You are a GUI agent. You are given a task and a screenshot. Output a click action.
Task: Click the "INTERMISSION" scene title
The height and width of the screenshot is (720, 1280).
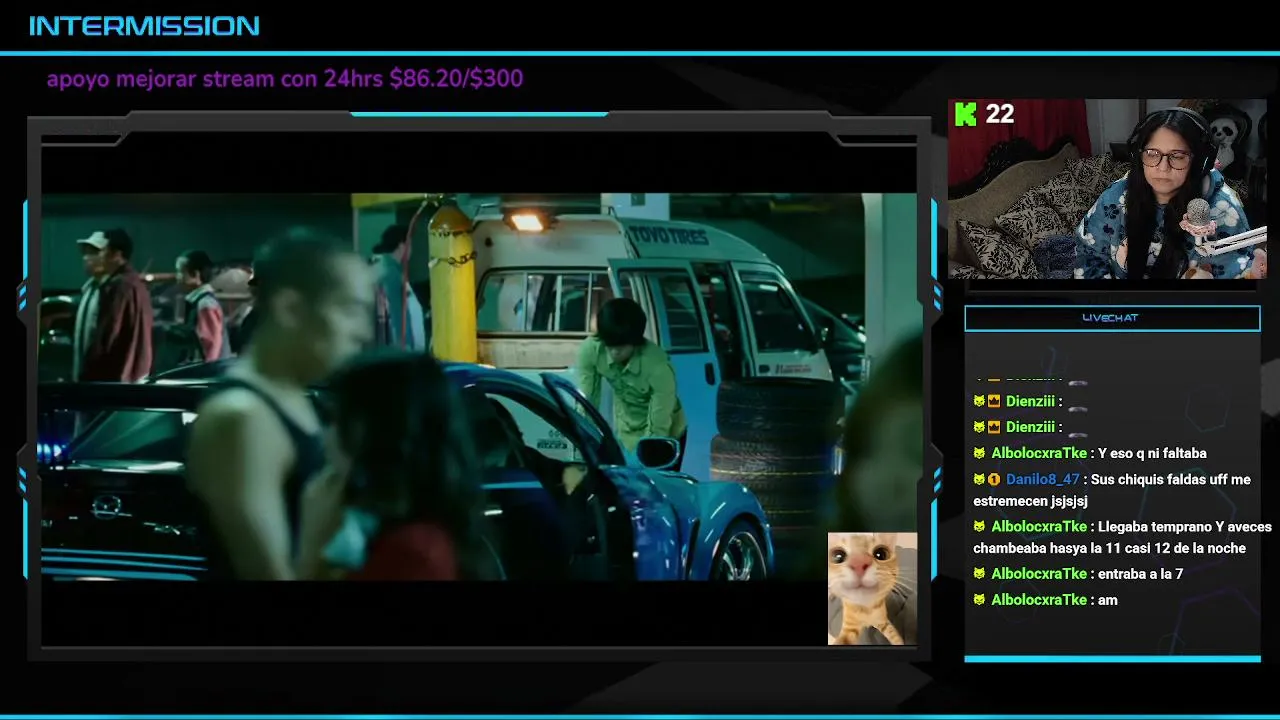[x=144, y=26]
